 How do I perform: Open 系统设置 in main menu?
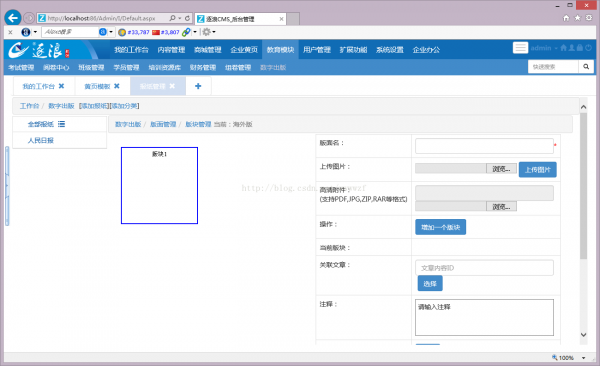click(390, 50)
